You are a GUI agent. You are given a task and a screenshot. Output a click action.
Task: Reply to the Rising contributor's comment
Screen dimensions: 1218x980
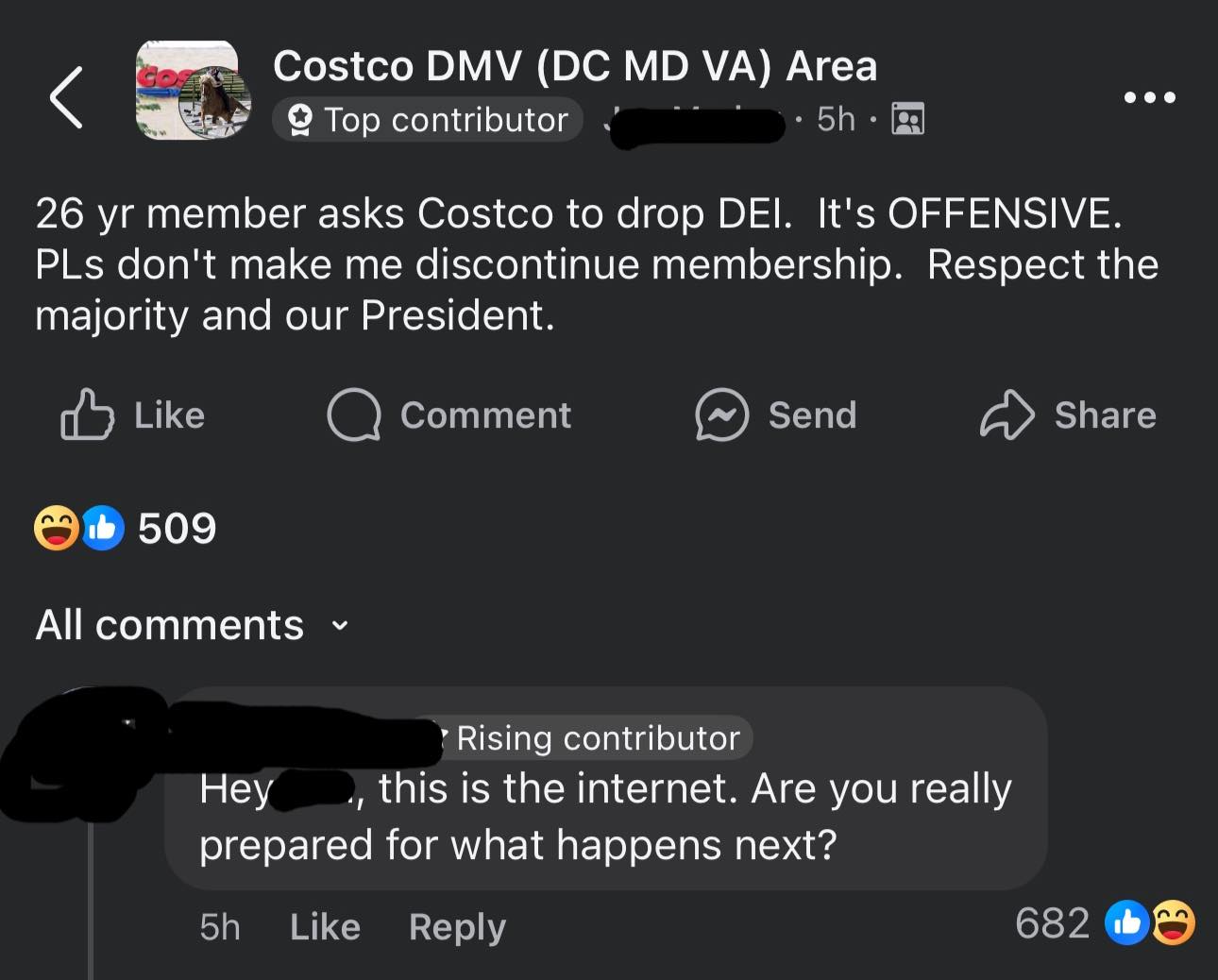point(457,927)
